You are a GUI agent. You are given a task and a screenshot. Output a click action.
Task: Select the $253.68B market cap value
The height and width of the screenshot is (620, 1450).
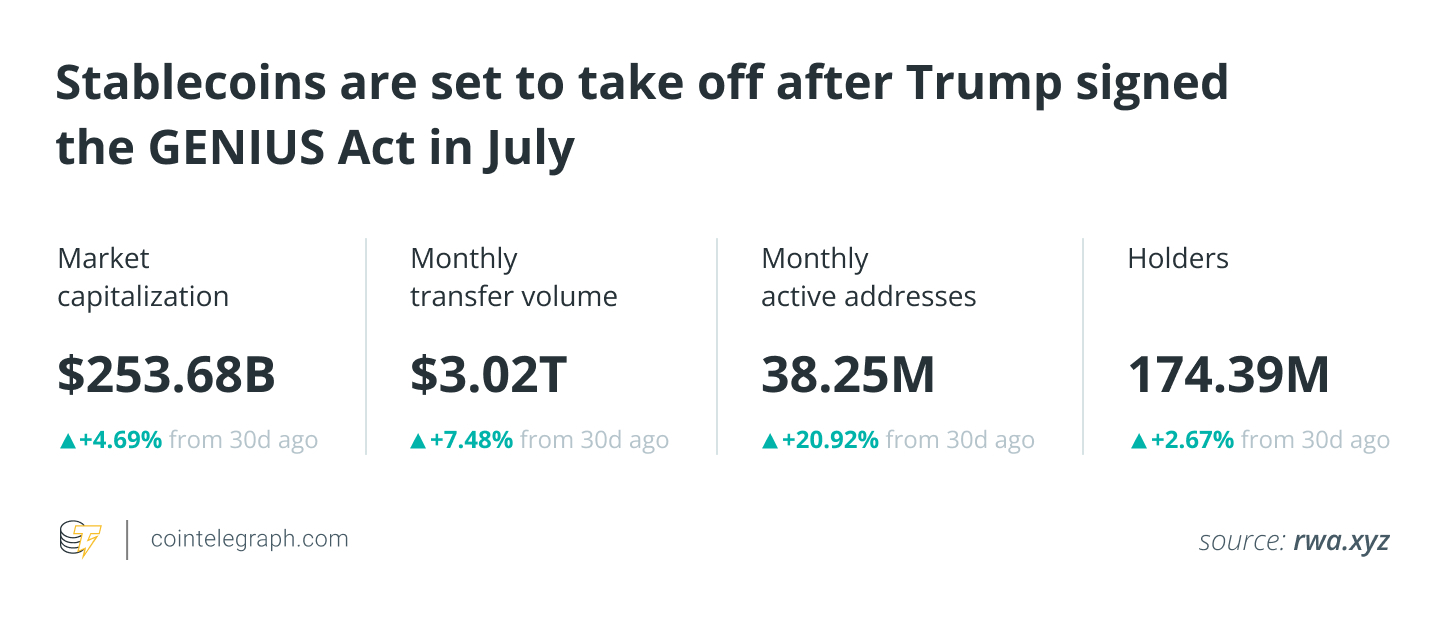[166, 375]
